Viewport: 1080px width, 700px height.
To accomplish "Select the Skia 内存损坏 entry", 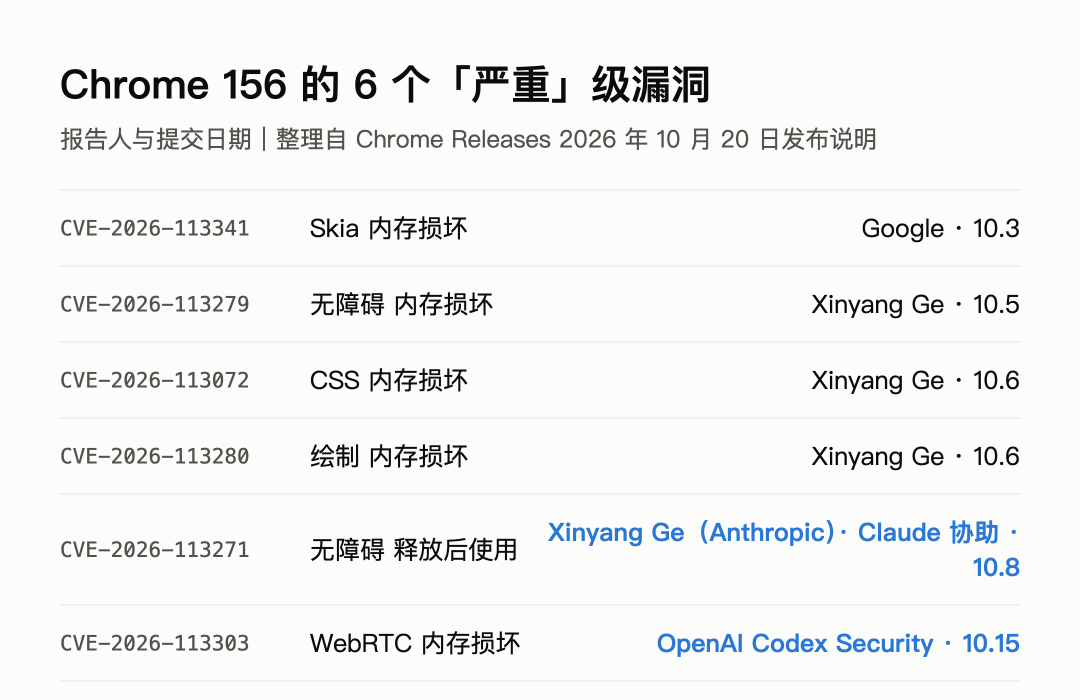I will (x=388, y=228).
